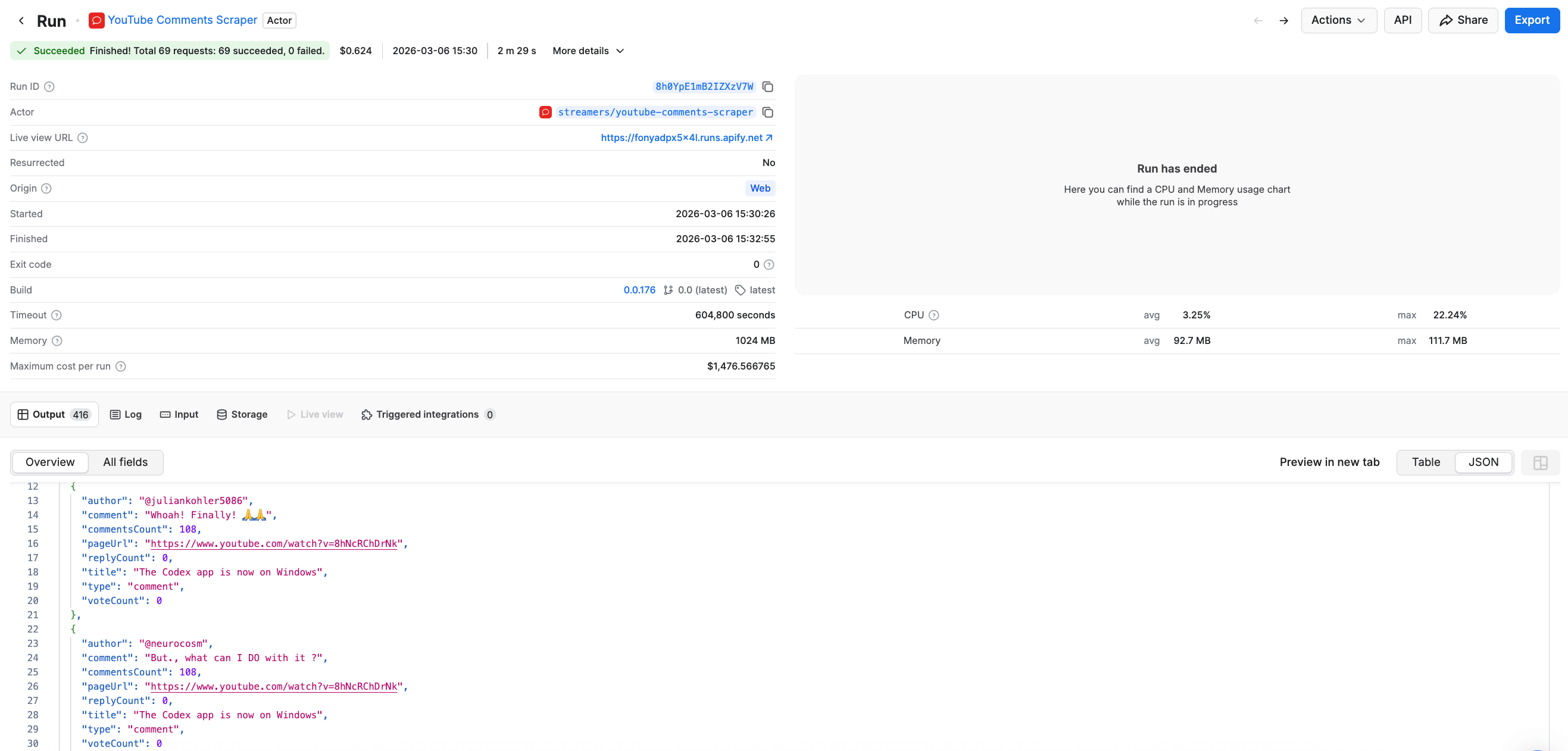Screen dimensions: 1568x751
Task: Switch to the All fields view
Action: [125, 462]
